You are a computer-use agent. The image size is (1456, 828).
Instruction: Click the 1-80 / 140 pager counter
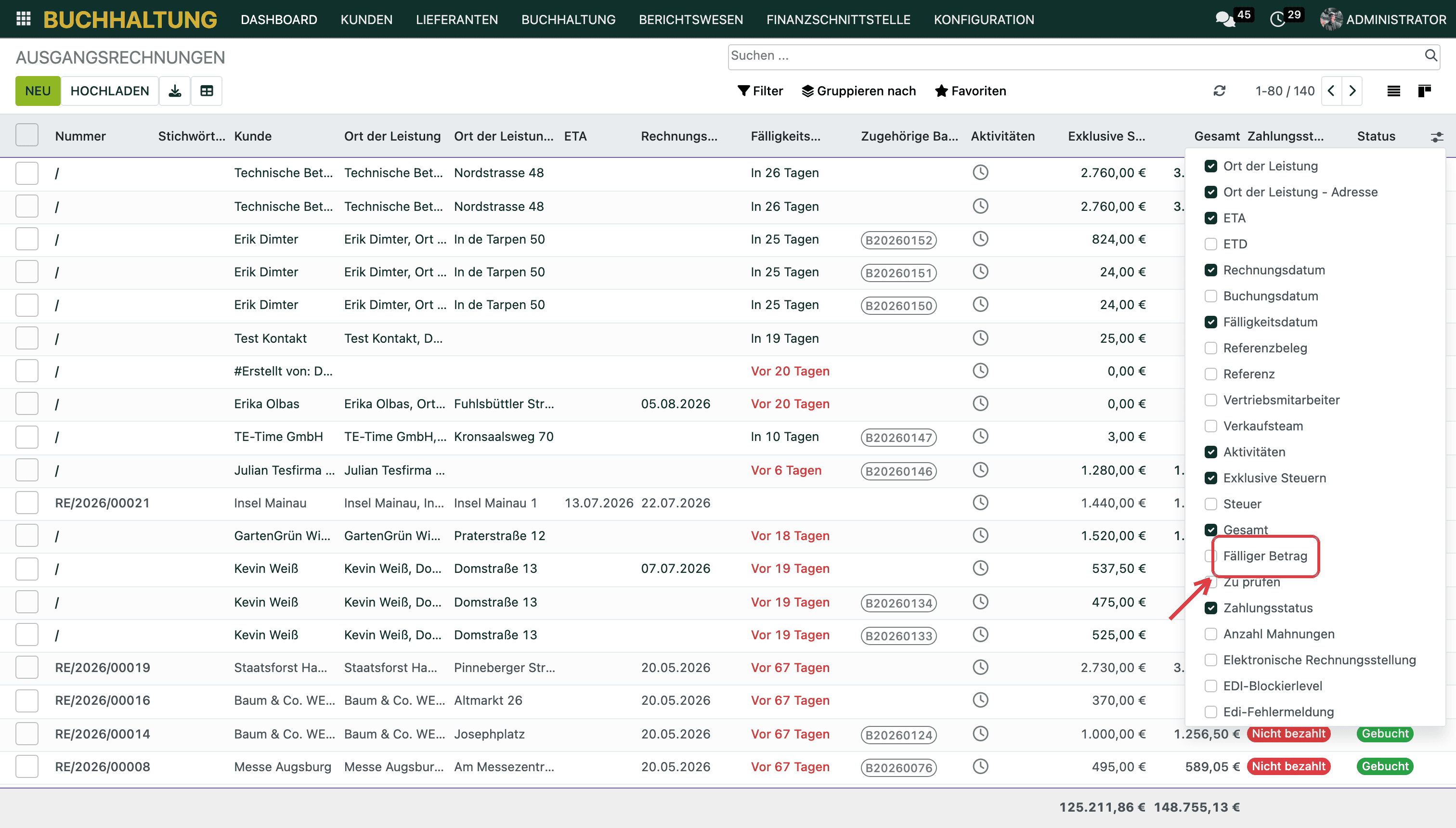(1285, 91)
